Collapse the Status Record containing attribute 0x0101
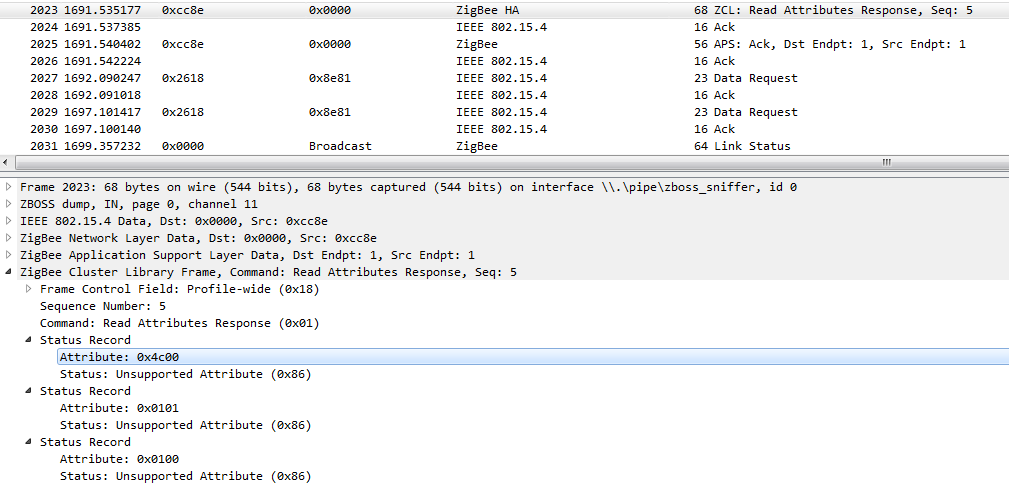 [28, 391]
